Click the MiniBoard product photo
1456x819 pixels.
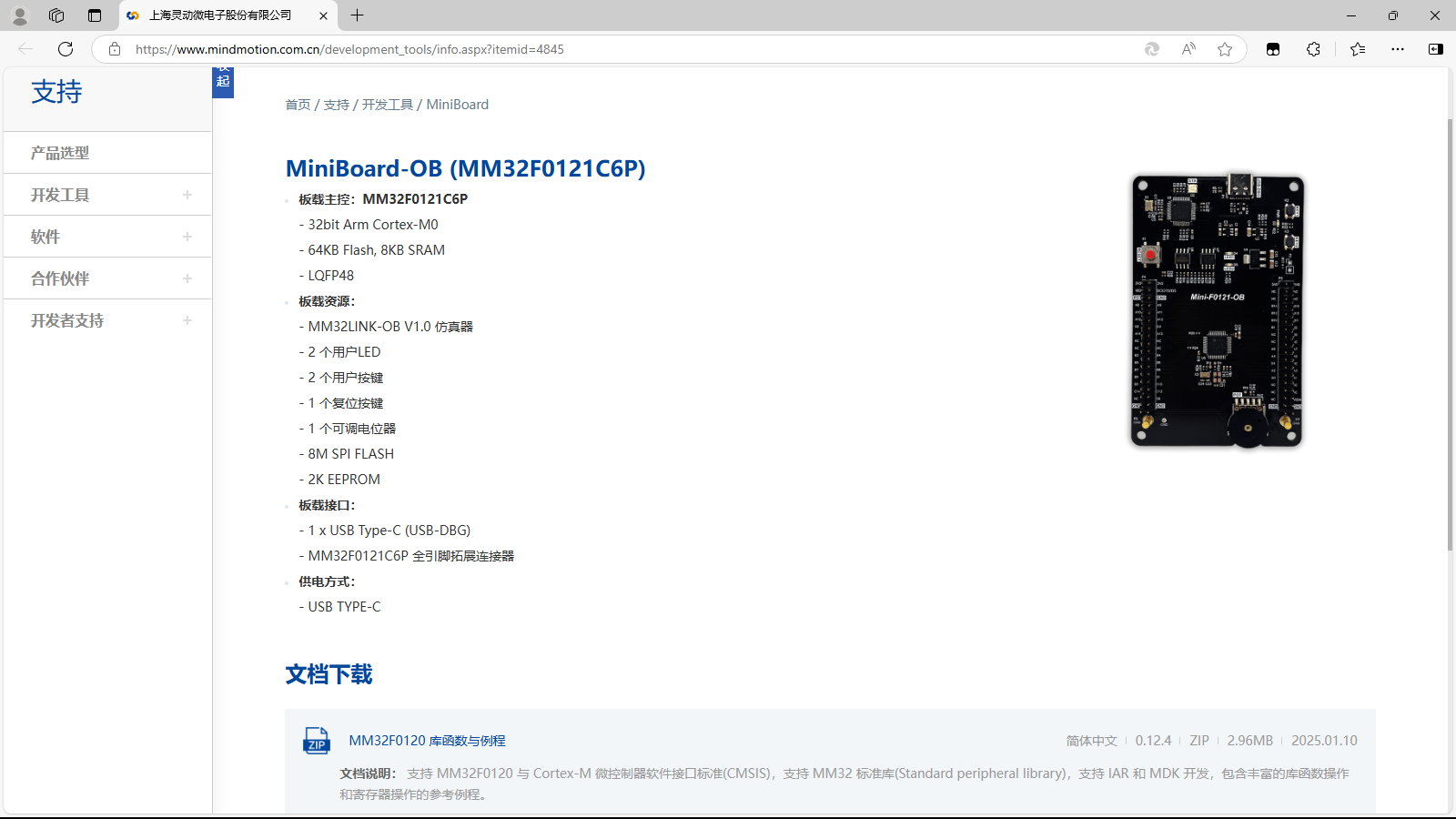click(x=1218, y=310)
